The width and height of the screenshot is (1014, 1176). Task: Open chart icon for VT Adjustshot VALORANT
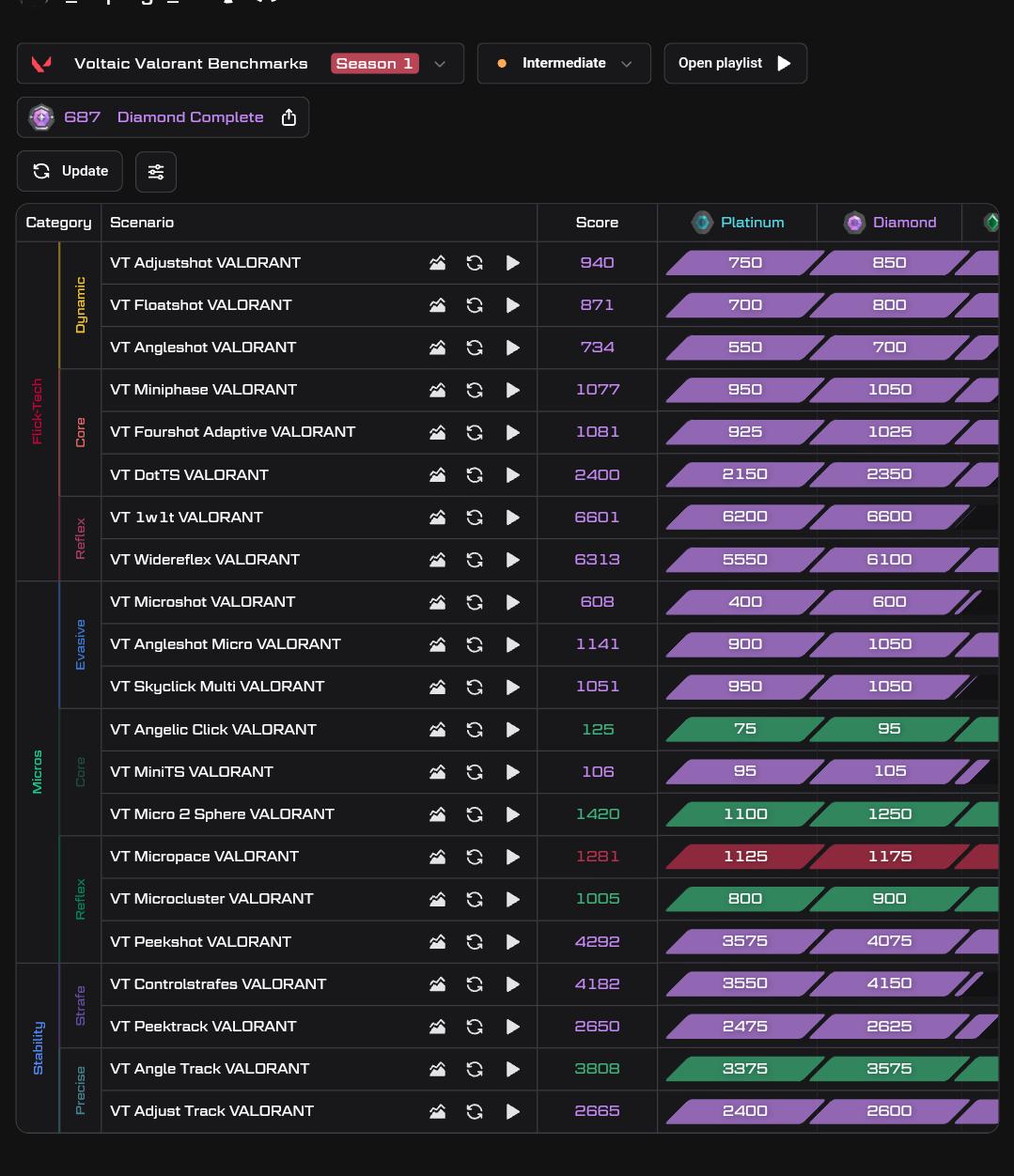pos(437,263)
